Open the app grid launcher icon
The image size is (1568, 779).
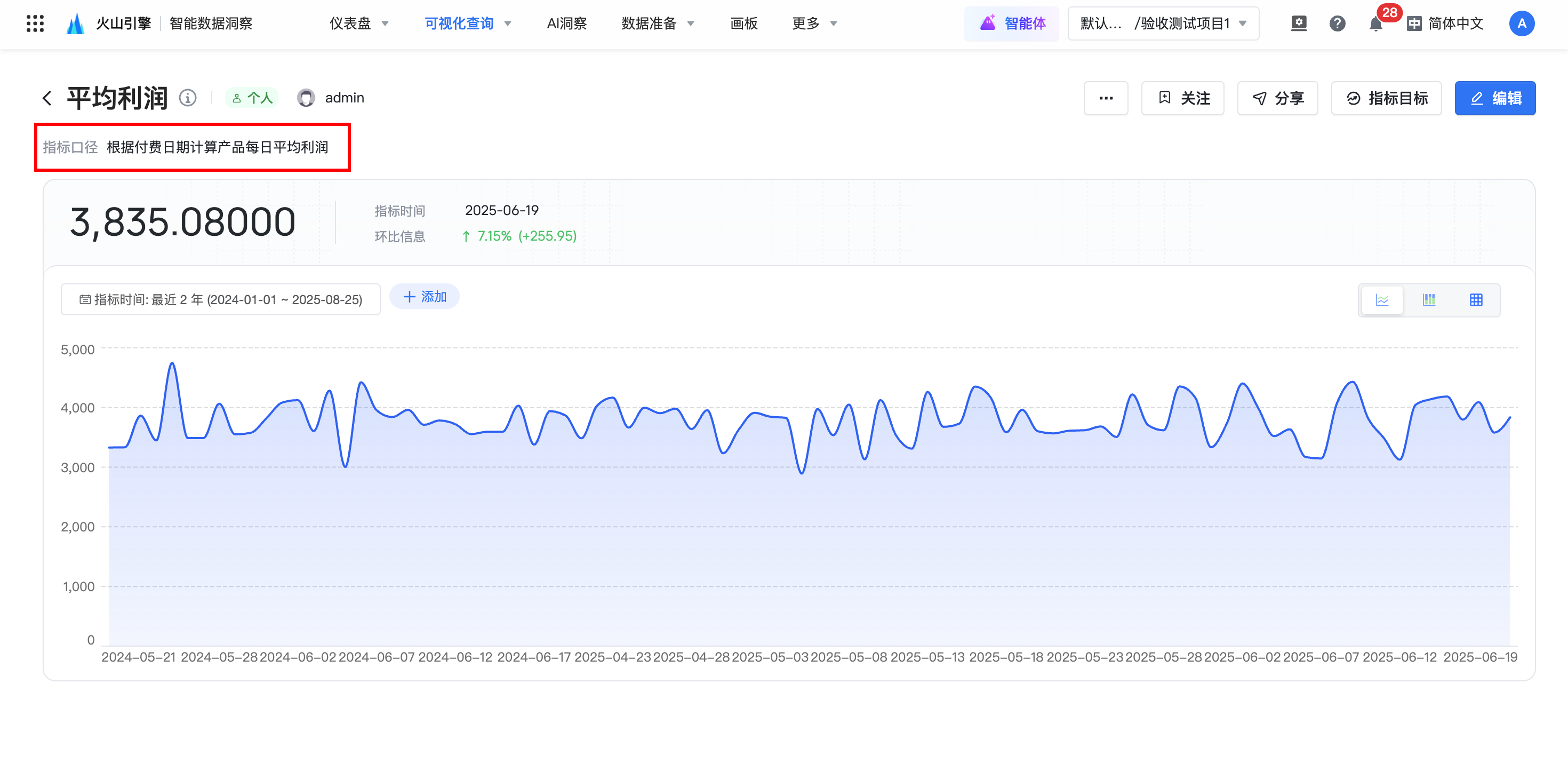click(x=35, y=24)
